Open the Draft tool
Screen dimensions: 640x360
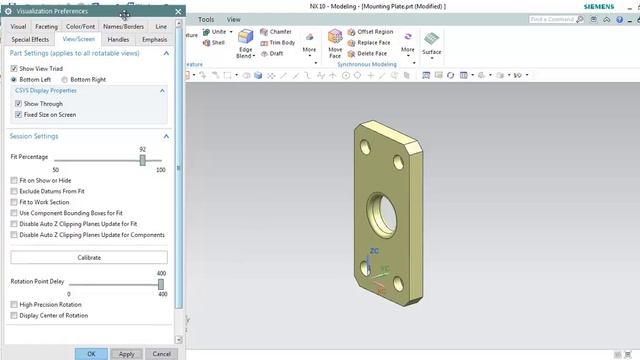coord(272,53)
